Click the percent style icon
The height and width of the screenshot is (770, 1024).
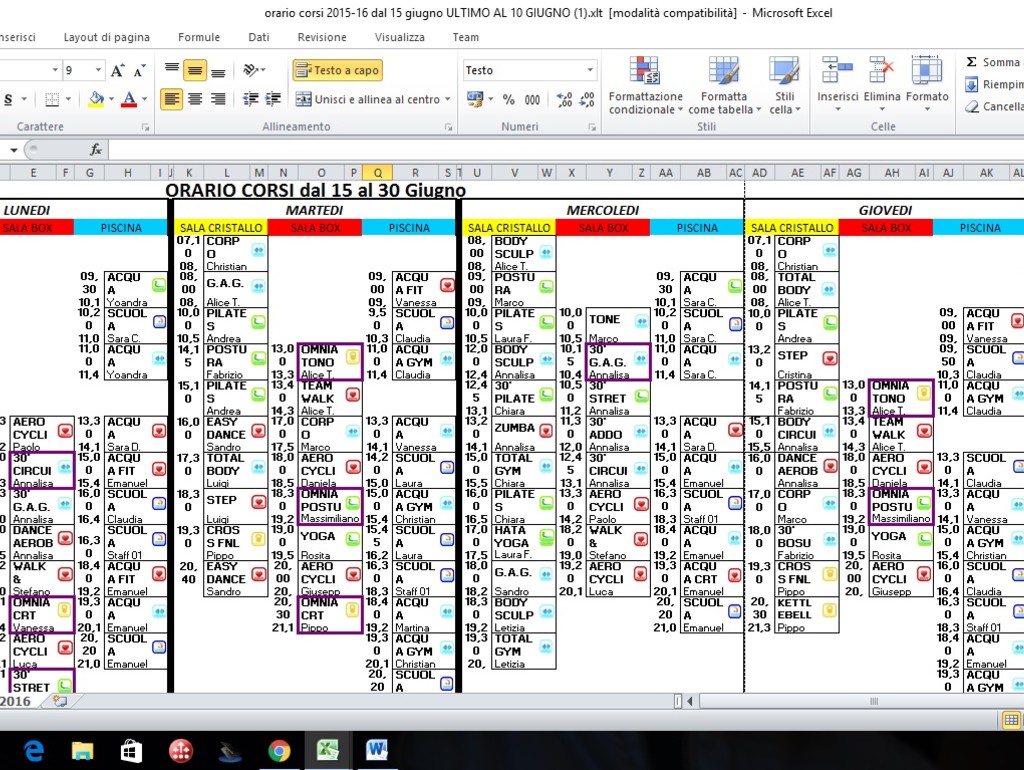pyautogui.click(x=508, y=99)
